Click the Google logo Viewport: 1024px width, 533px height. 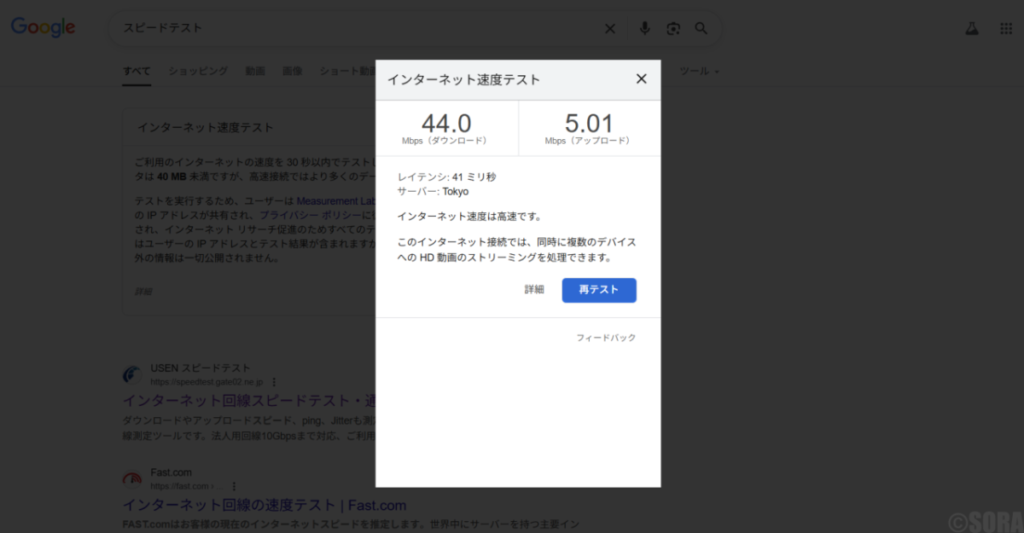[43, 27]
